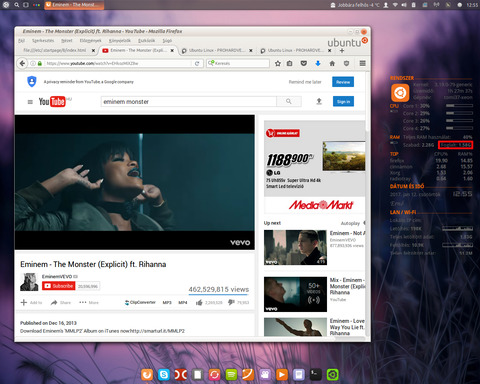
Task: Bookmark this page with the star icon
Action: 278,63
